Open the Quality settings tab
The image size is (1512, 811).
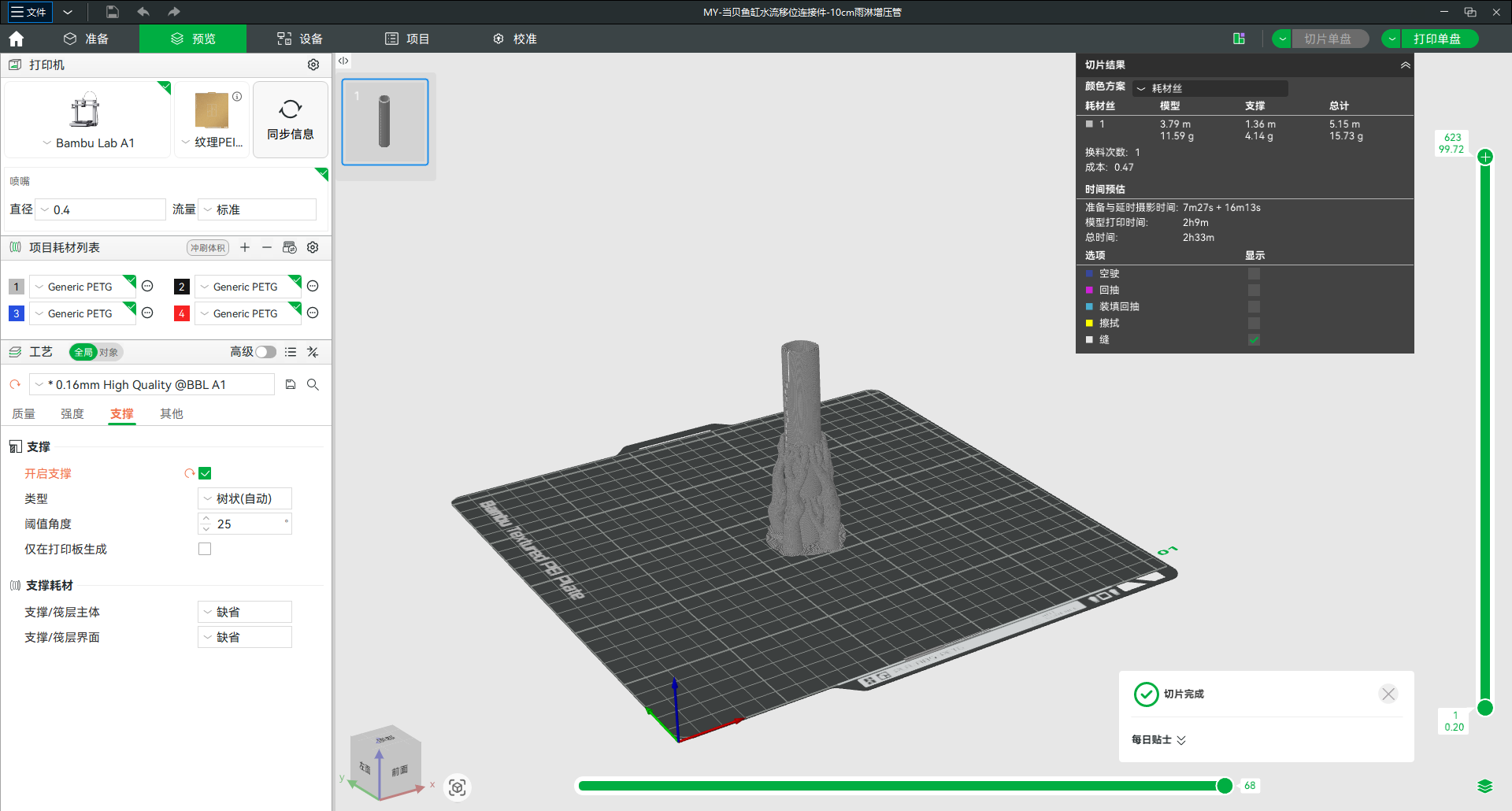24,413
